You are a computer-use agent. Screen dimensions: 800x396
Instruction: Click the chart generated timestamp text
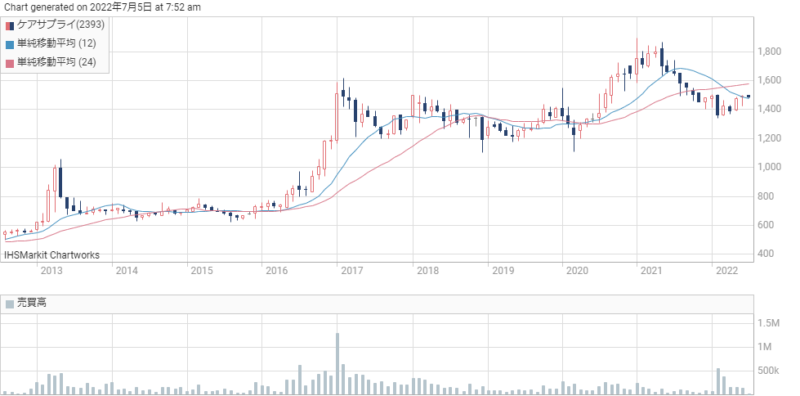pyautogui.click(x=103, y=7)
